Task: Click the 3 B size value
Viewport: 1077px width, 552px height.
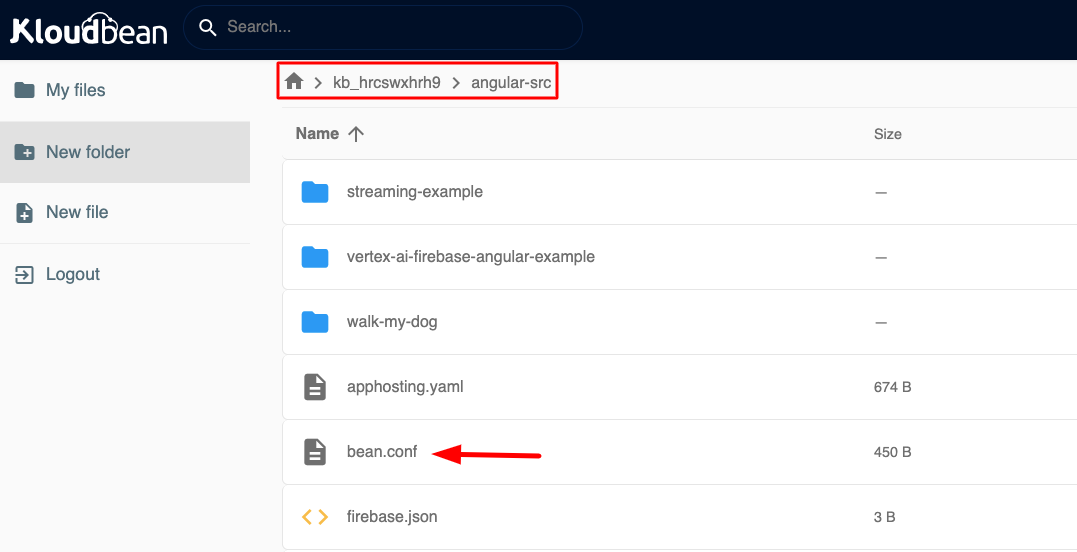Action: 884,517
